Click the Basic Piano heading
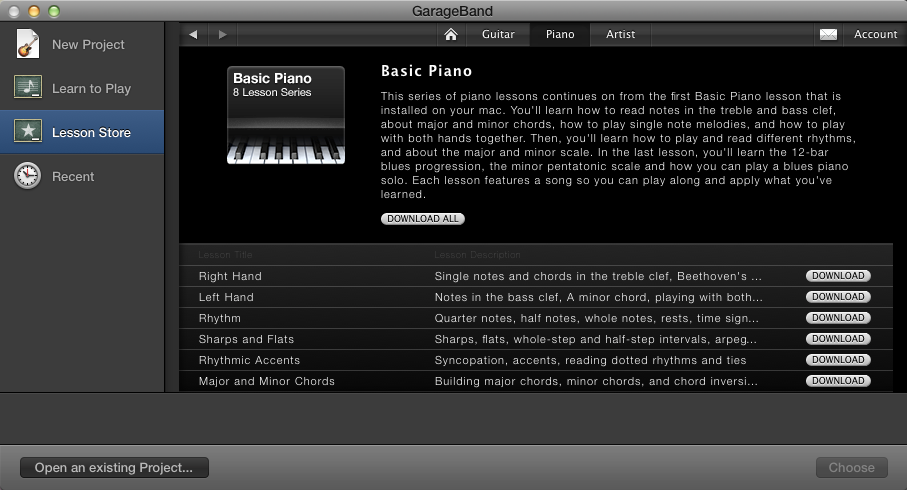Image resolution: width=907 pixels, height=490 pixels. tap(426, 71)
